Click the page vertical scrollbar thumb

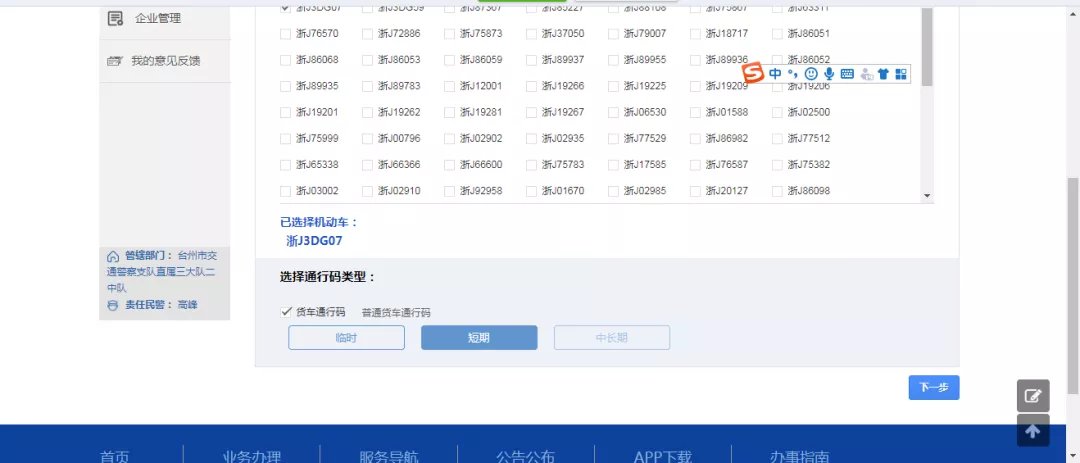coord(1073,286)
